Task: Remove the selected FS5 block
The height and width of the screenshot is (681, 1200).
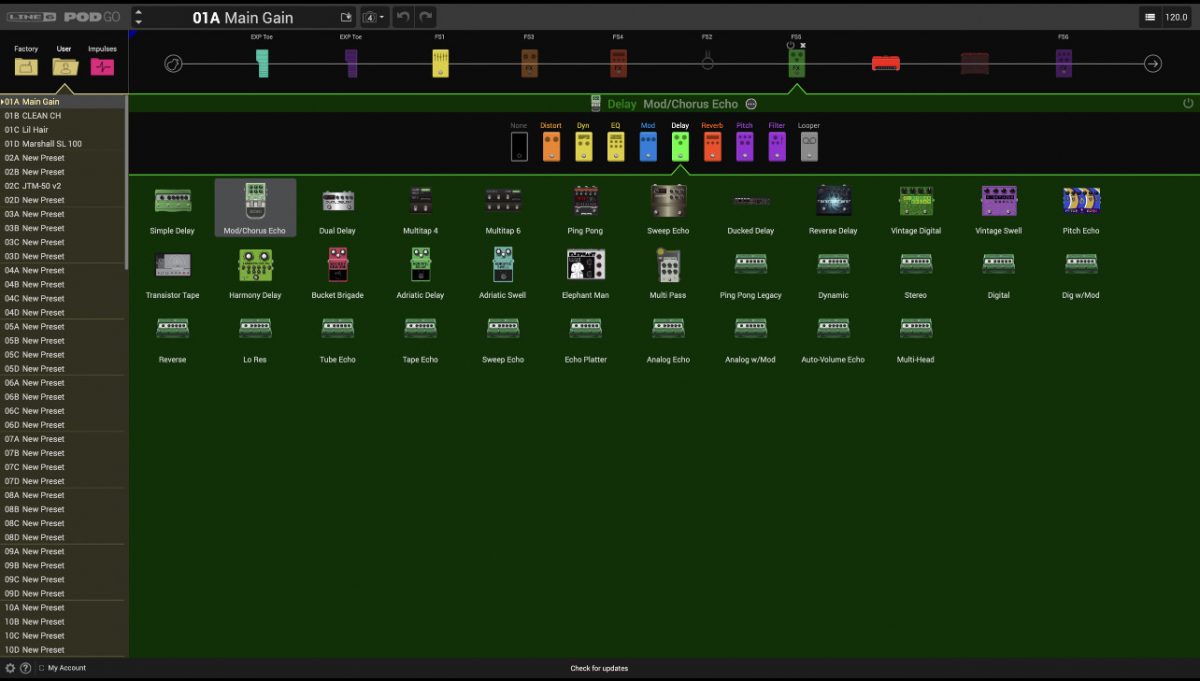Action: (x=803, y=45)
